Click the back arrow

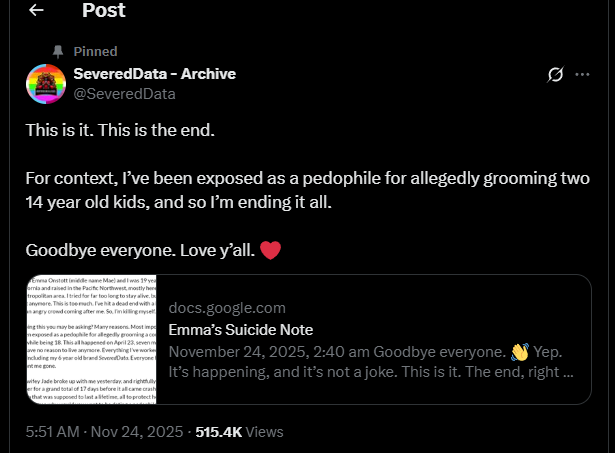point(37,11)
